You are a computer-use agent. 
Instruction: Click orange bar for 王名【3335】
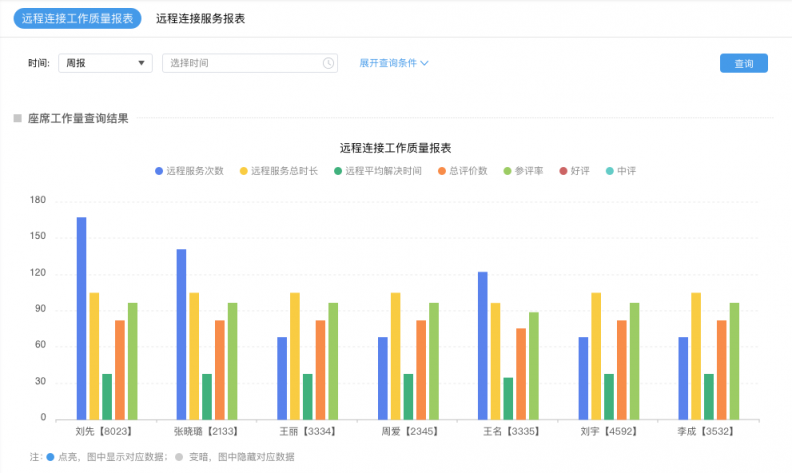click(521, 374)
